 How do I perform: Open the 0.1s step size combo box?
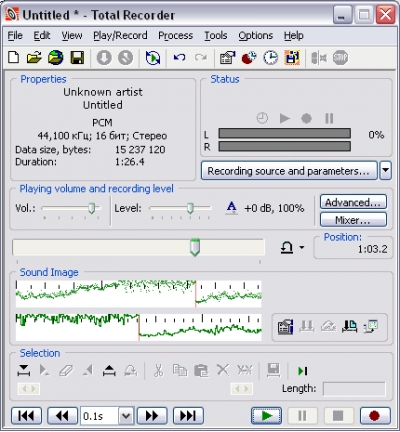pos(107,416)
